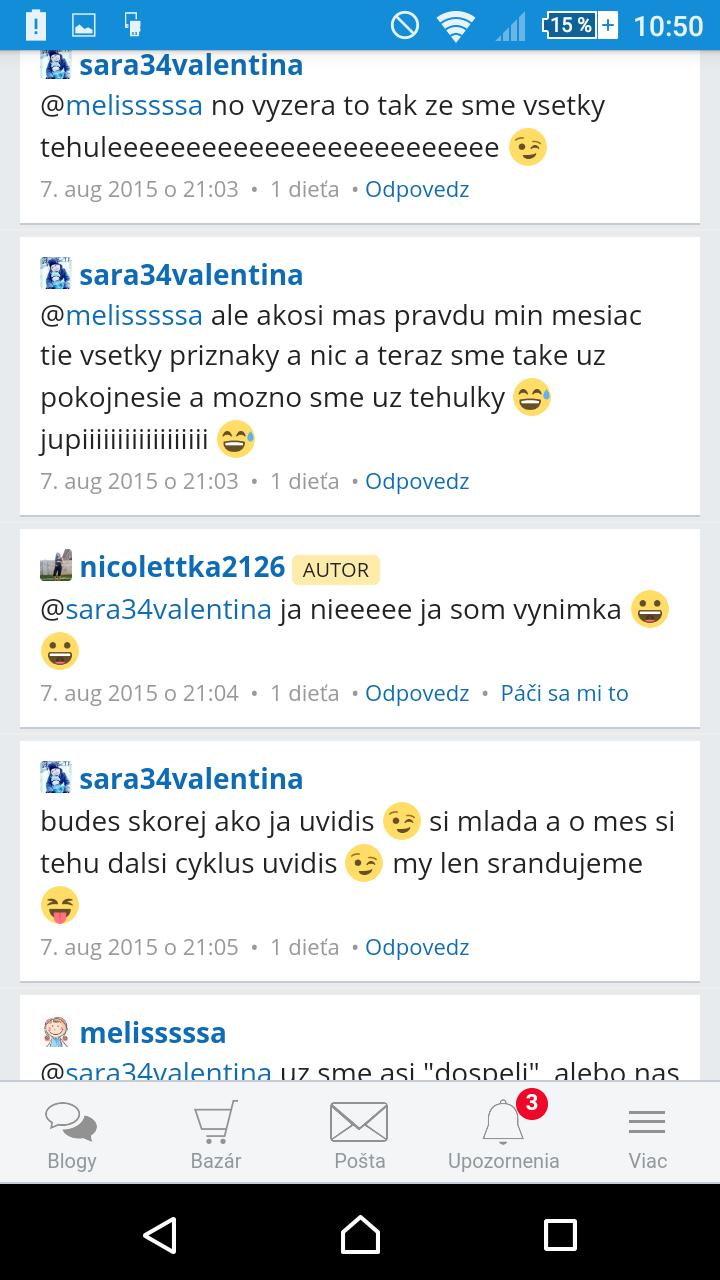
Task: Click Odpovedz under nicolettka2126's comment
Action: tap(417, 693)
